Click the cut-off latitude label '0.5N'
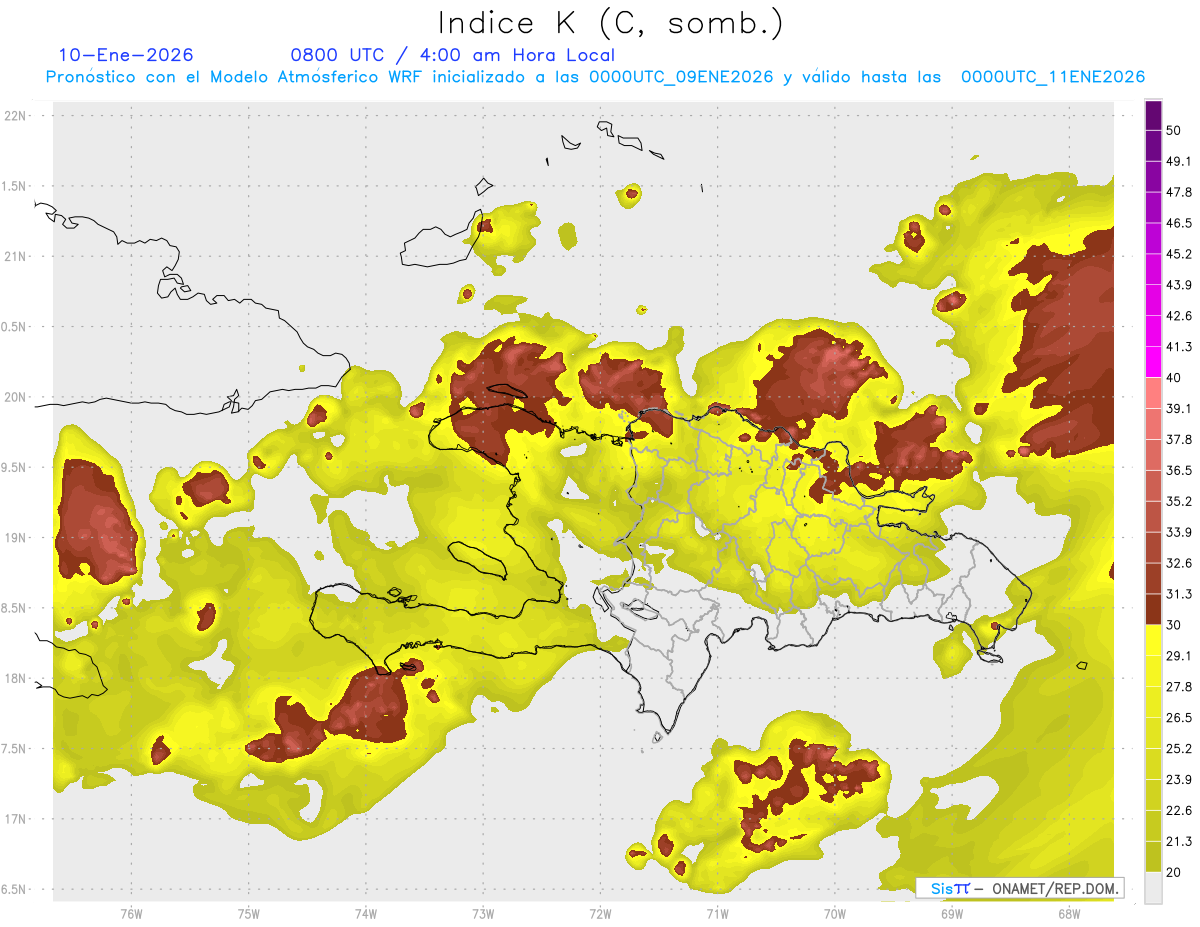 click(13, 327)
